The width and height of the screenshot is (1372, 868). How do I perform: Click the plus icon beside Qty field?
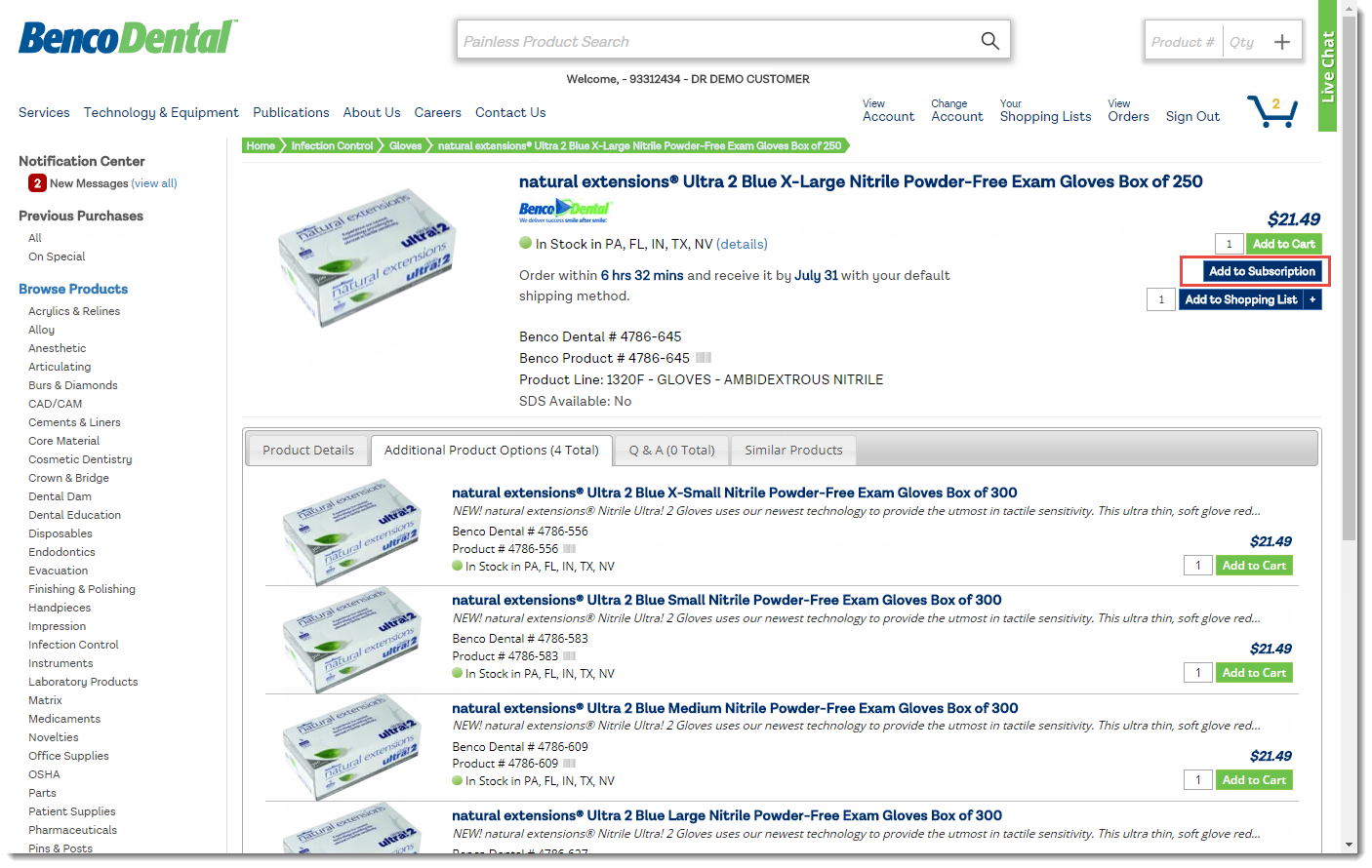(1281, 42)
